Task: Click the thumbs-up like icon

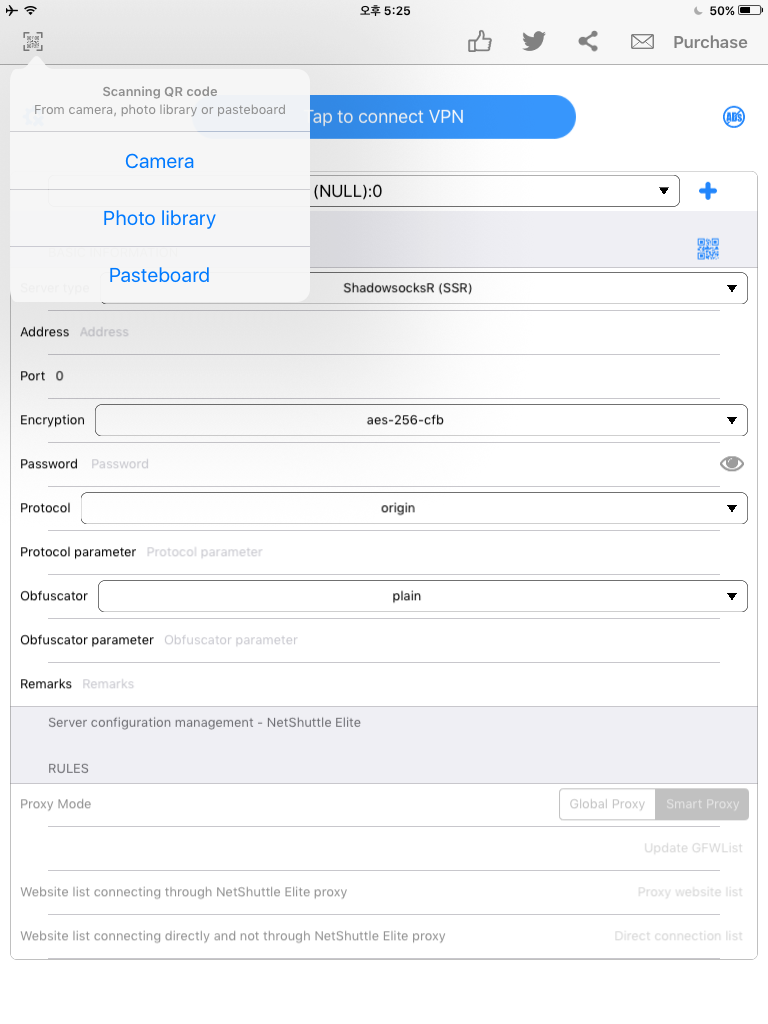Action: pos(480,42)
